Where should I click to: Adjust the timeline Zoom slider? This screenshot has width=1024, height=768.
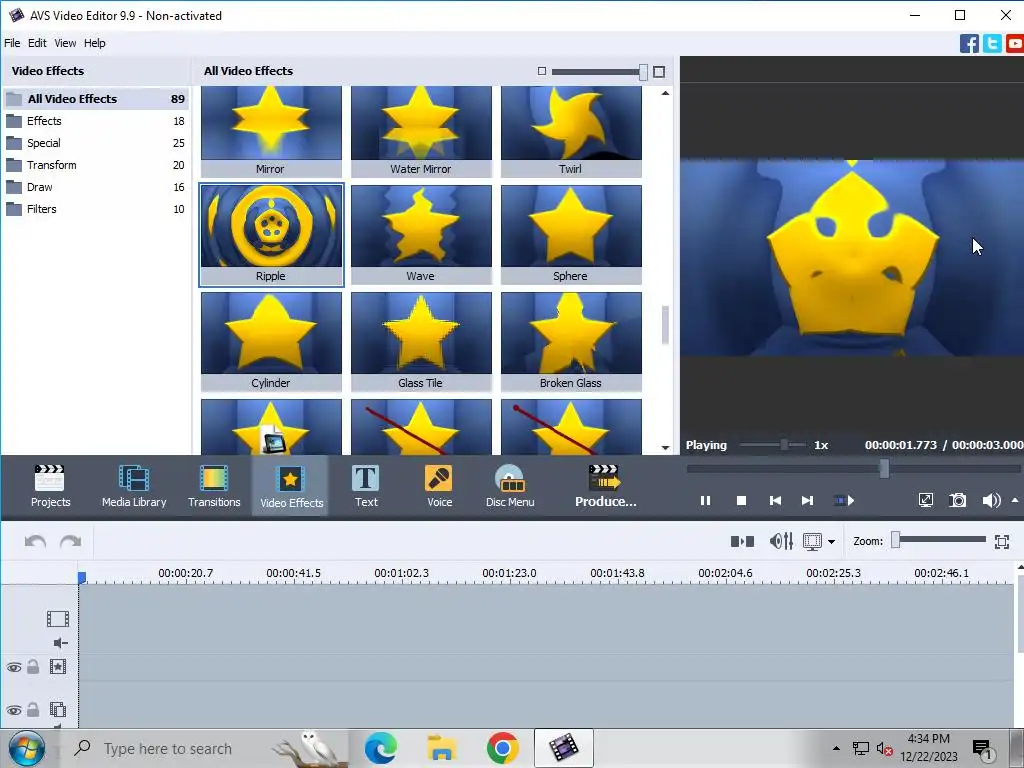click(x=896, y=539)
